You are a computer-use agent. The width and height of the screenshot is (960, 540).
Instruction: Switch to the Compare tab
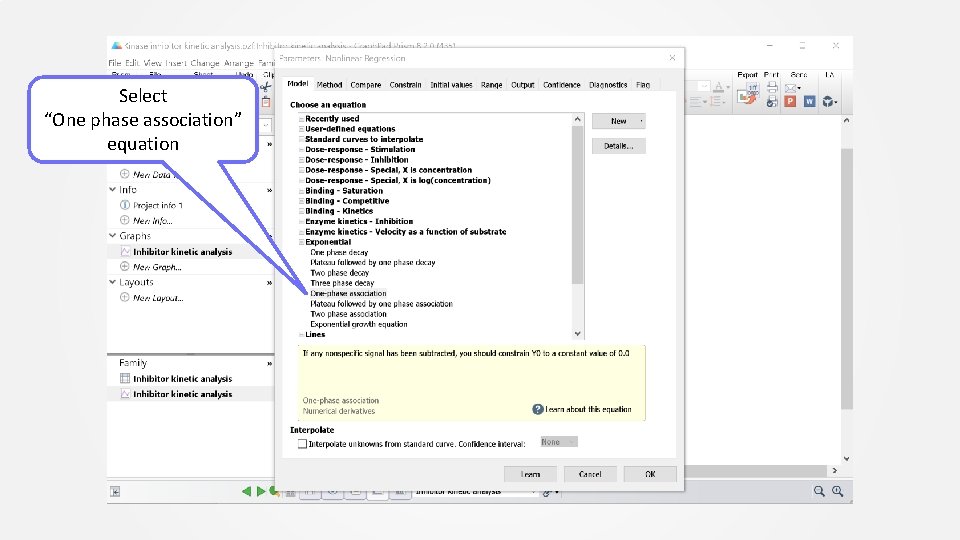[x=366, y=85]
